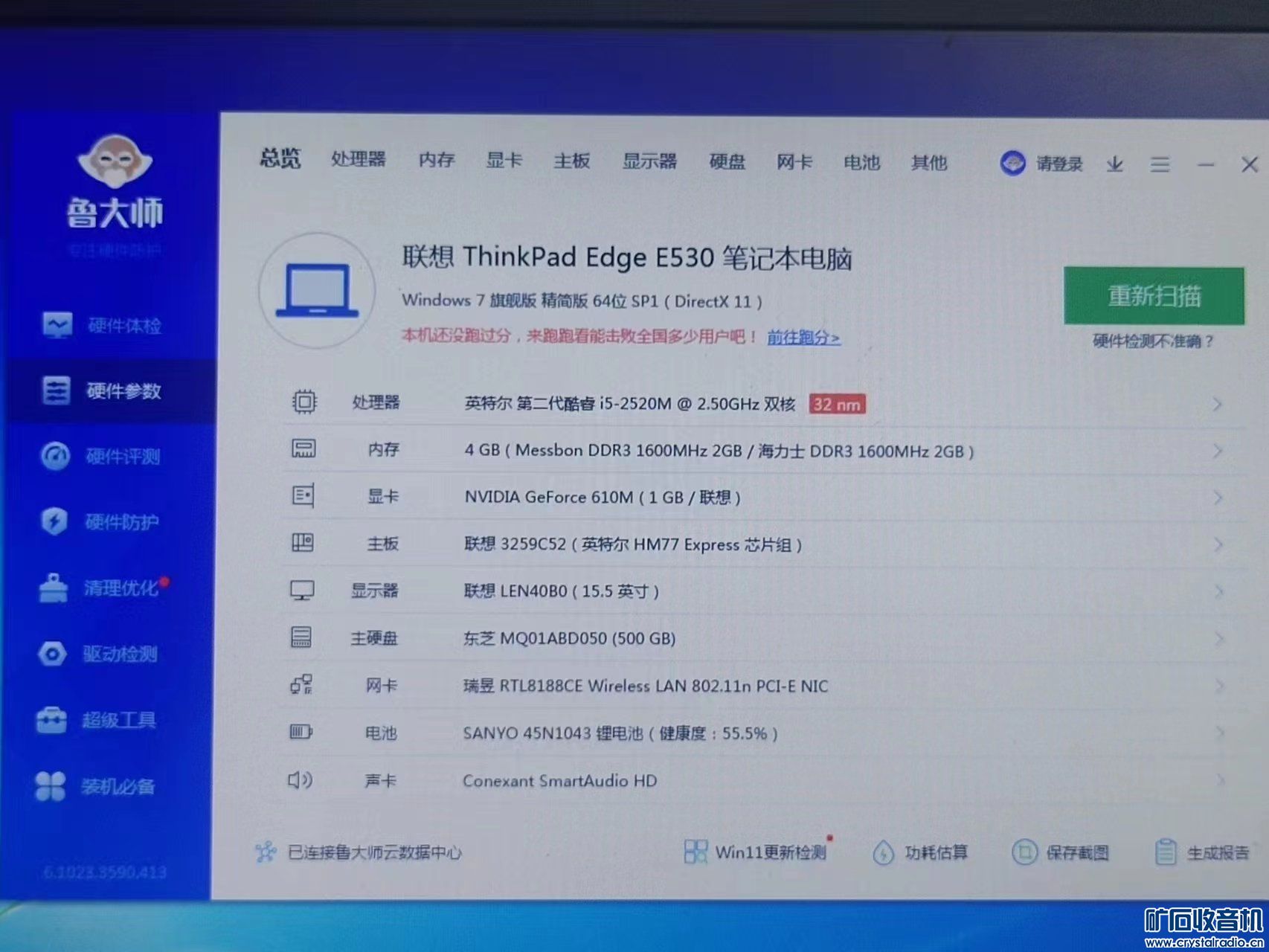Screen dimensions: 1269x952
Task: Switch to the 处理器 tab
Action: point(359,158)
